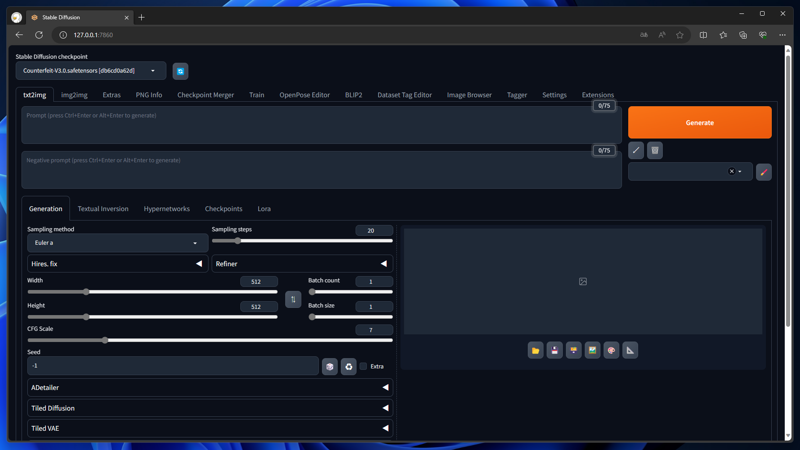Click the Seed input field
Screen dimensions: 800x450
click(x=173, y=366)
